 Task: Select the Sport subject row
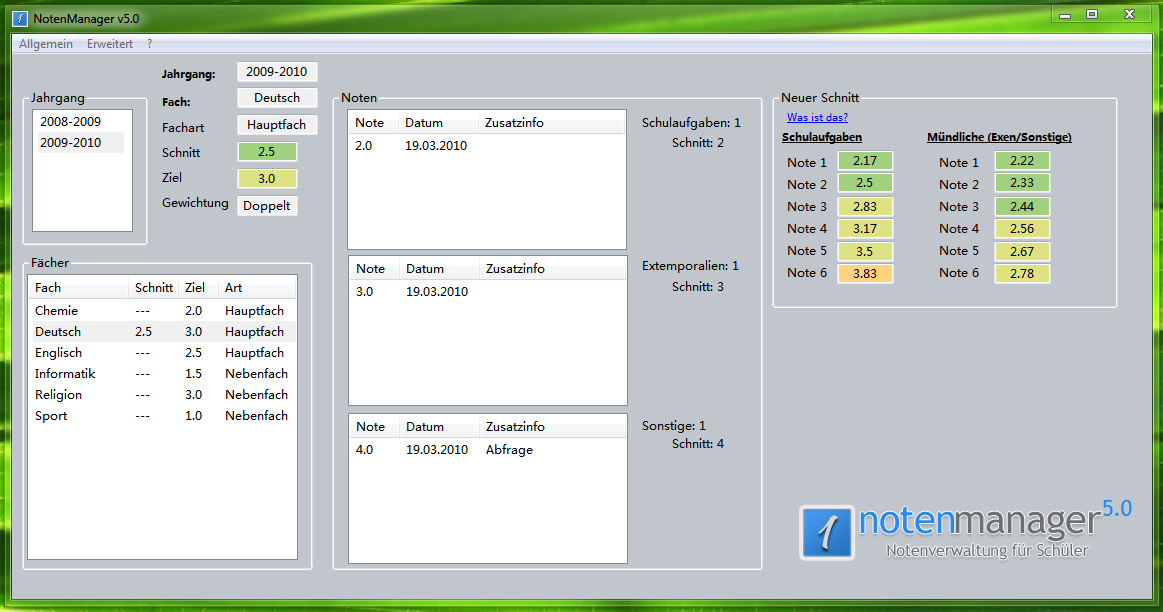coord(51,416)
